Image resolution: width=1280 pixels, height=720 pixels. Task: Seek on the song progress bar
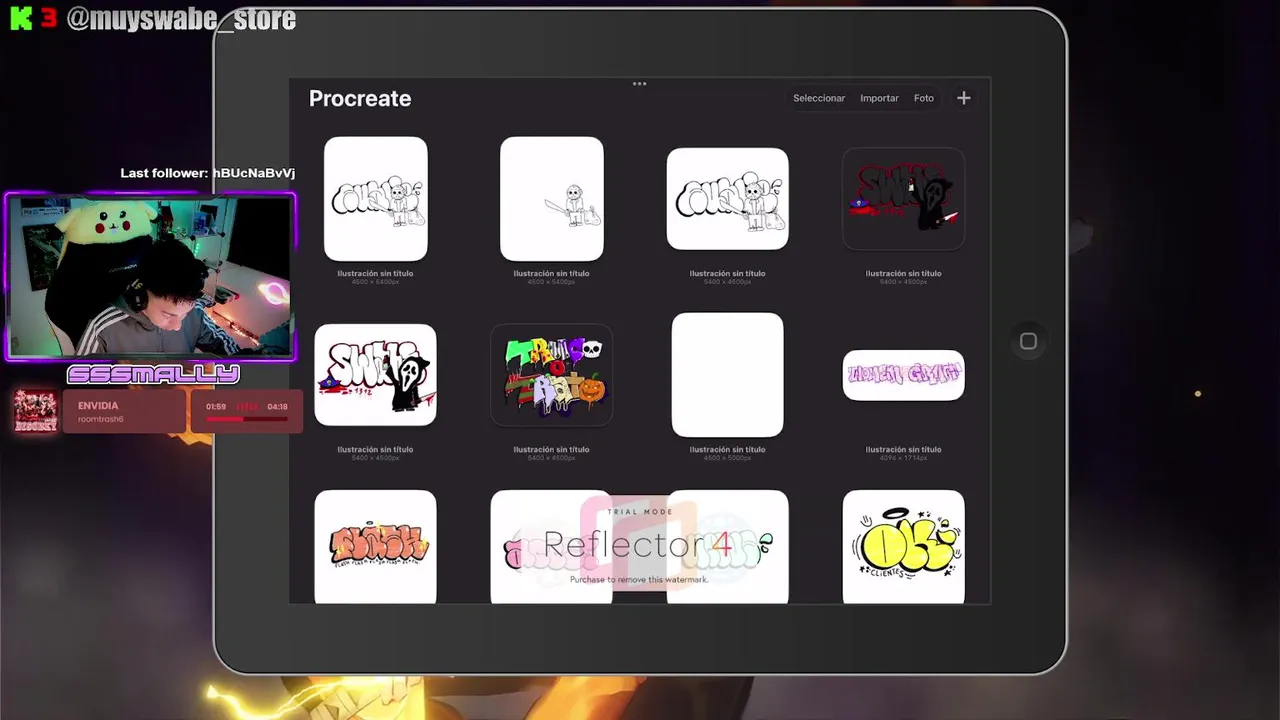(x=247, y=419)
